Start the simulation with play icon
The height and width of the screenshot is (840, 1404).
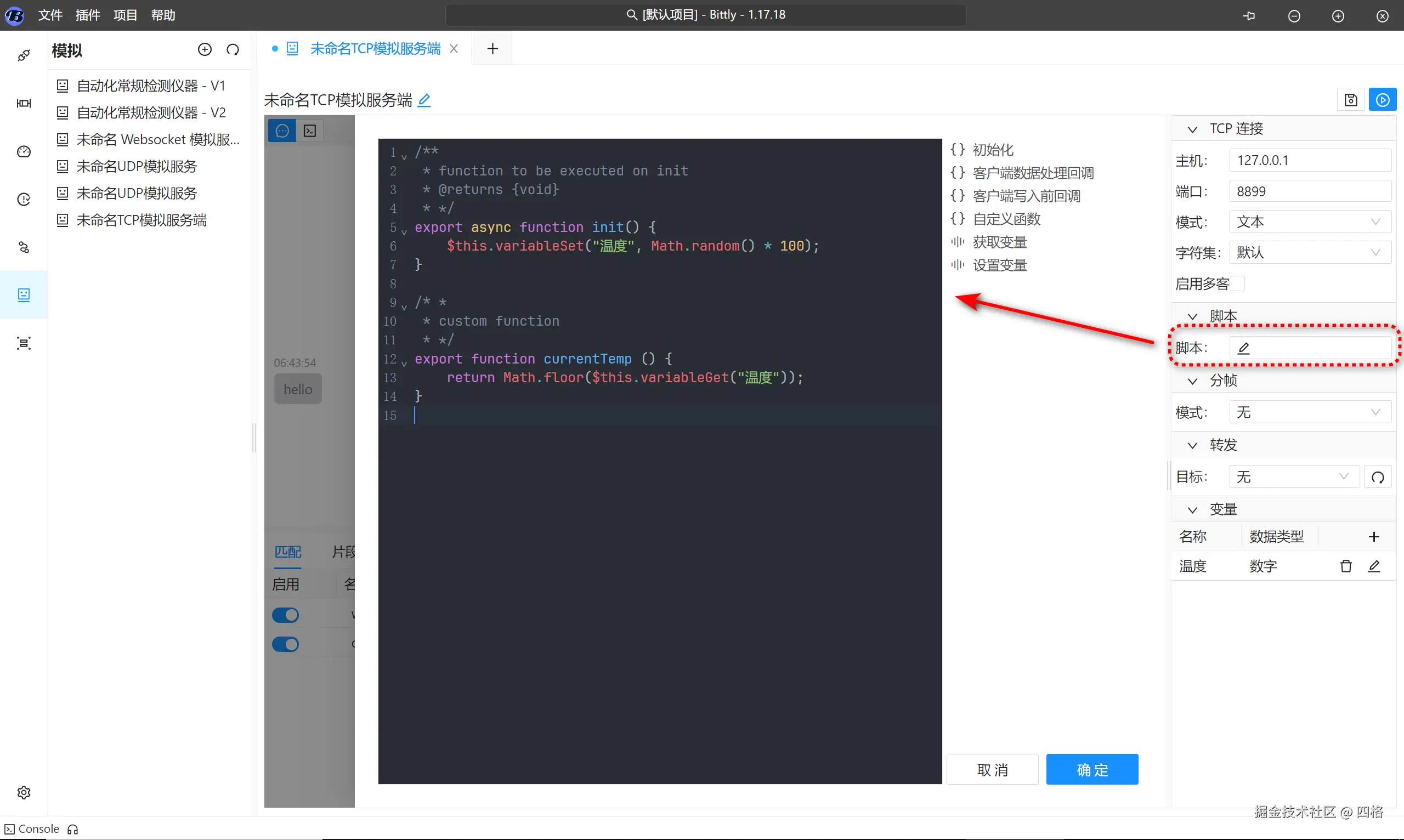(x=1383, y=100)
